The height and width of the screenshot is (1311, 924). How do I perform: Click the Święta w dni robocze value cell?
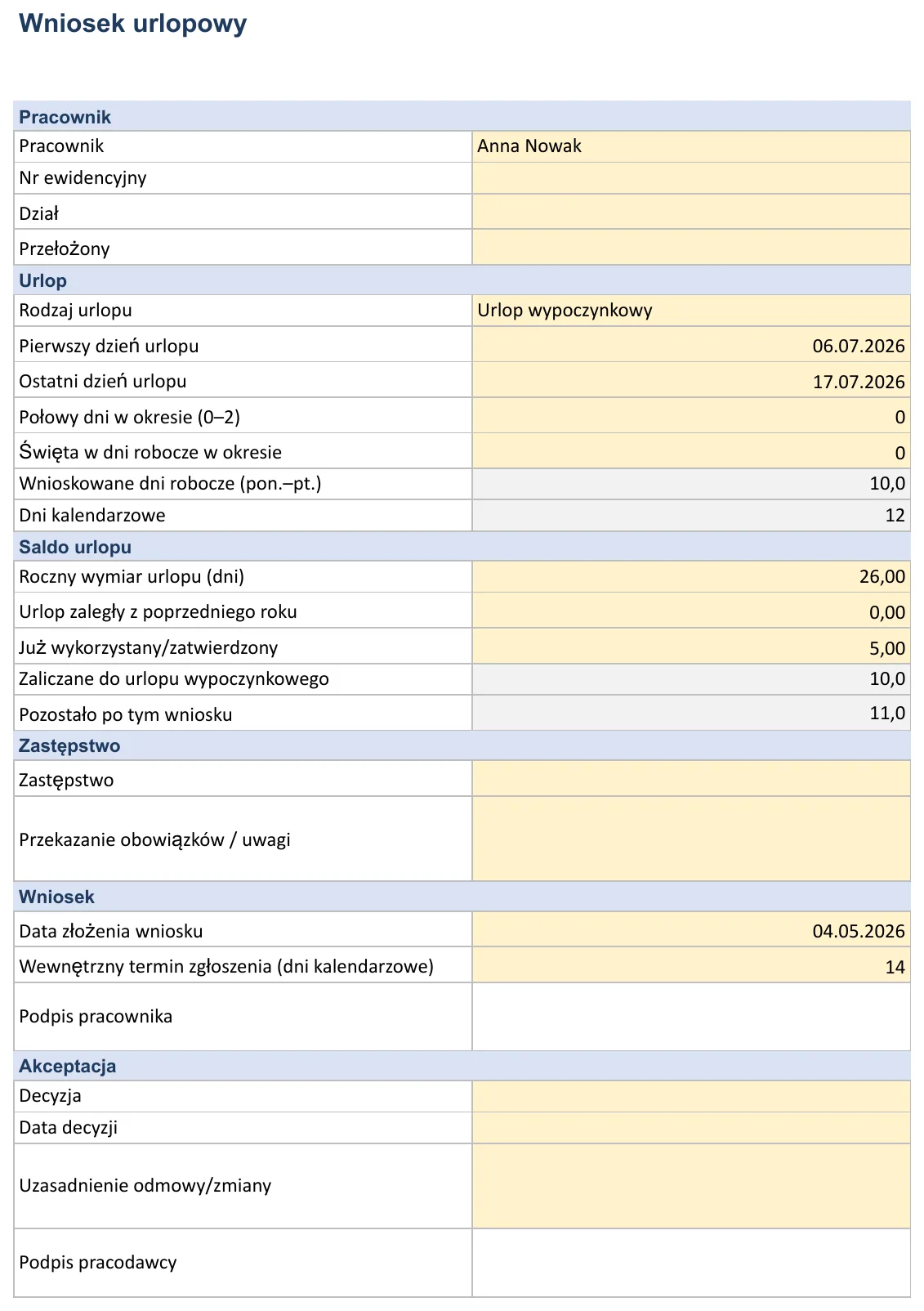(x=691, y=450)
